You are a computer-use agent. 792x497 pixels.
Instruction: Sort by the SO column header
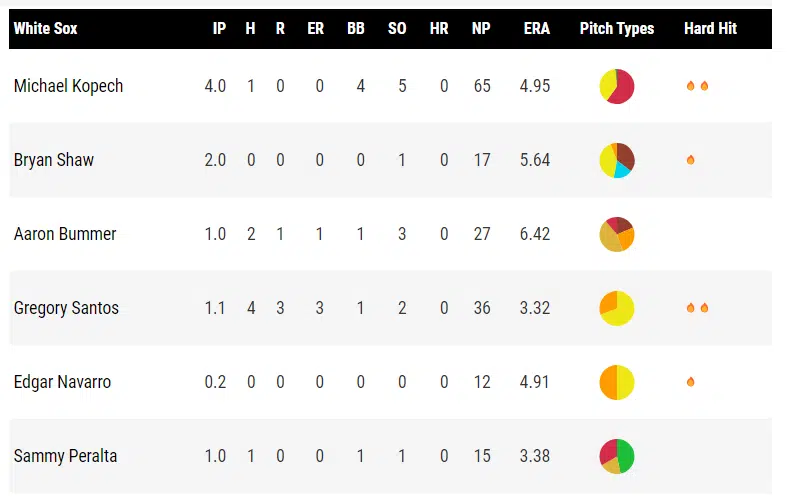[397, 29]
